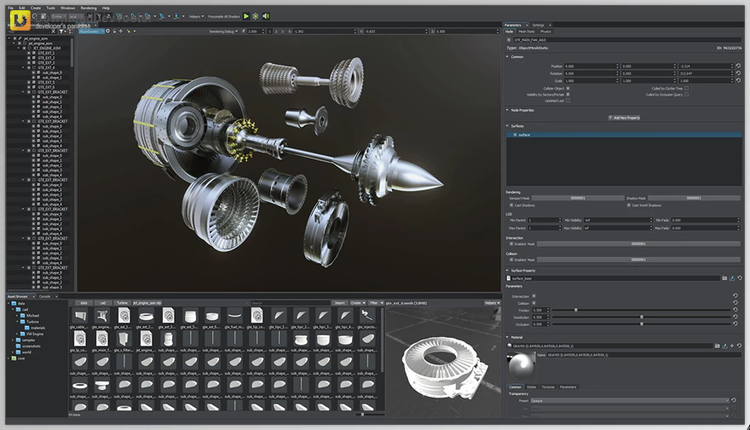Select the gte_injector asset thumbnail

367,316
